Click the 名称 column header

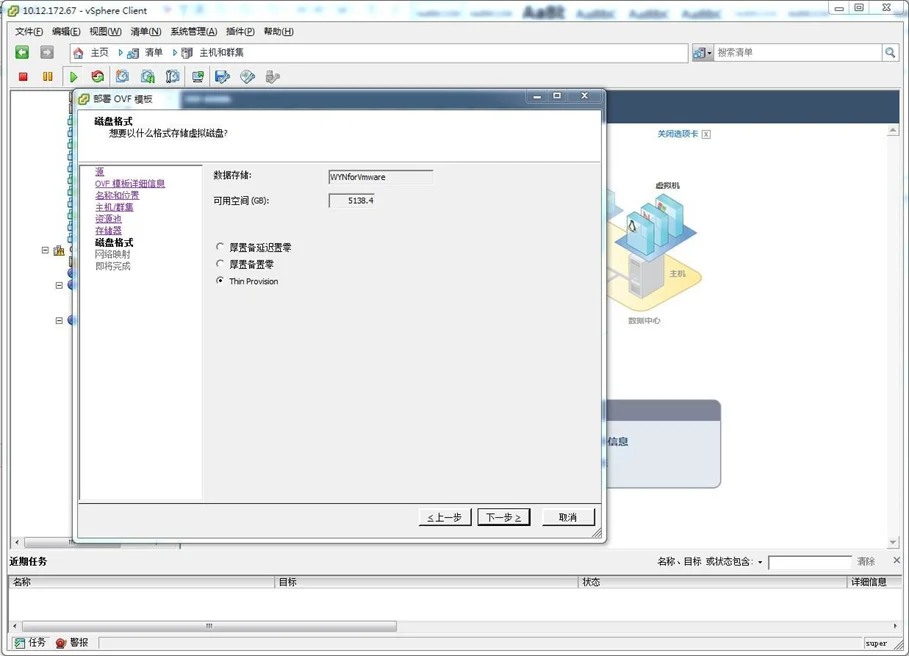click(141, 582)
